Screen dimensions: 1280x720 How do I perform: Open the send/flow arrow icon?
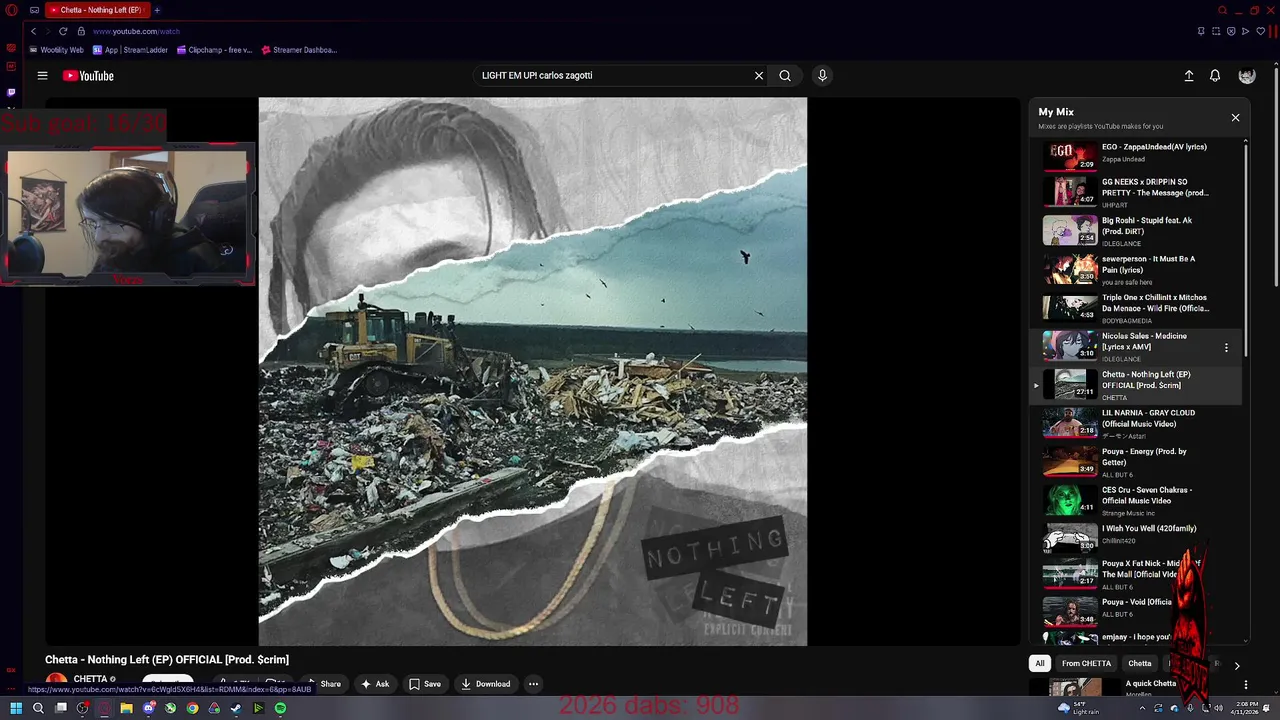coord(1245,31)
